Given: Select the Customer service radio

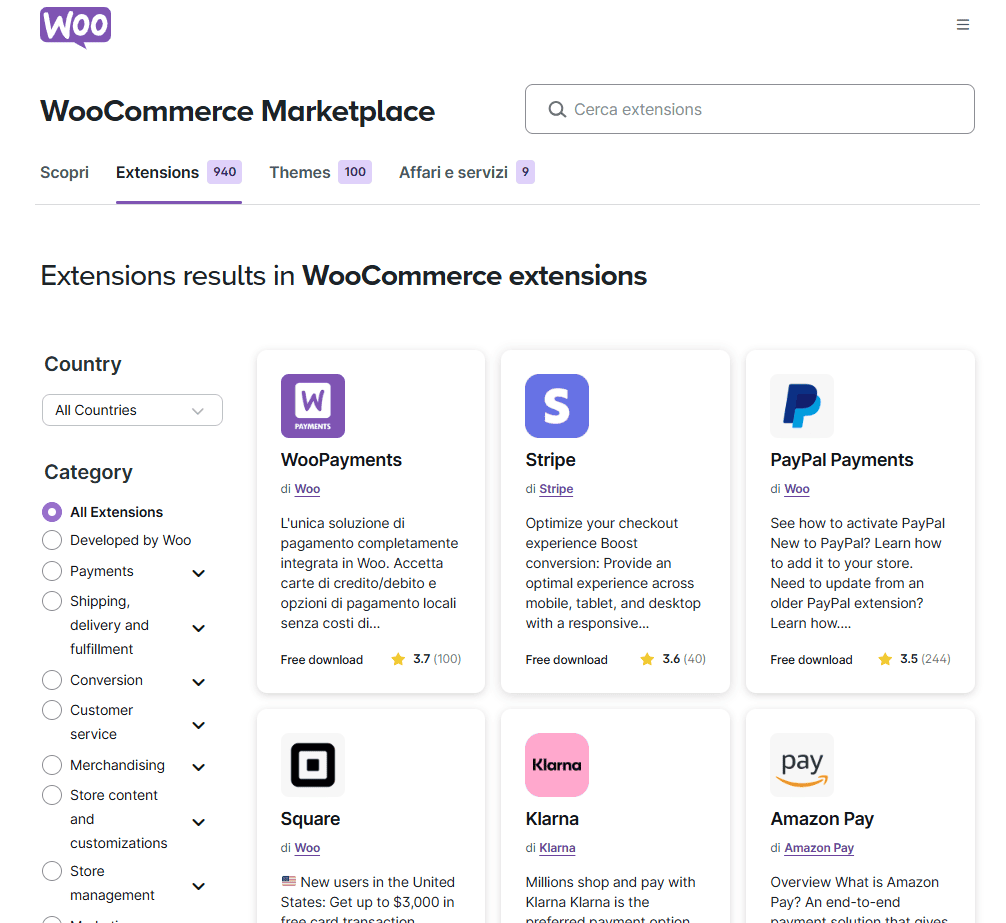Looking at the screenshot, I should [52, 710].
